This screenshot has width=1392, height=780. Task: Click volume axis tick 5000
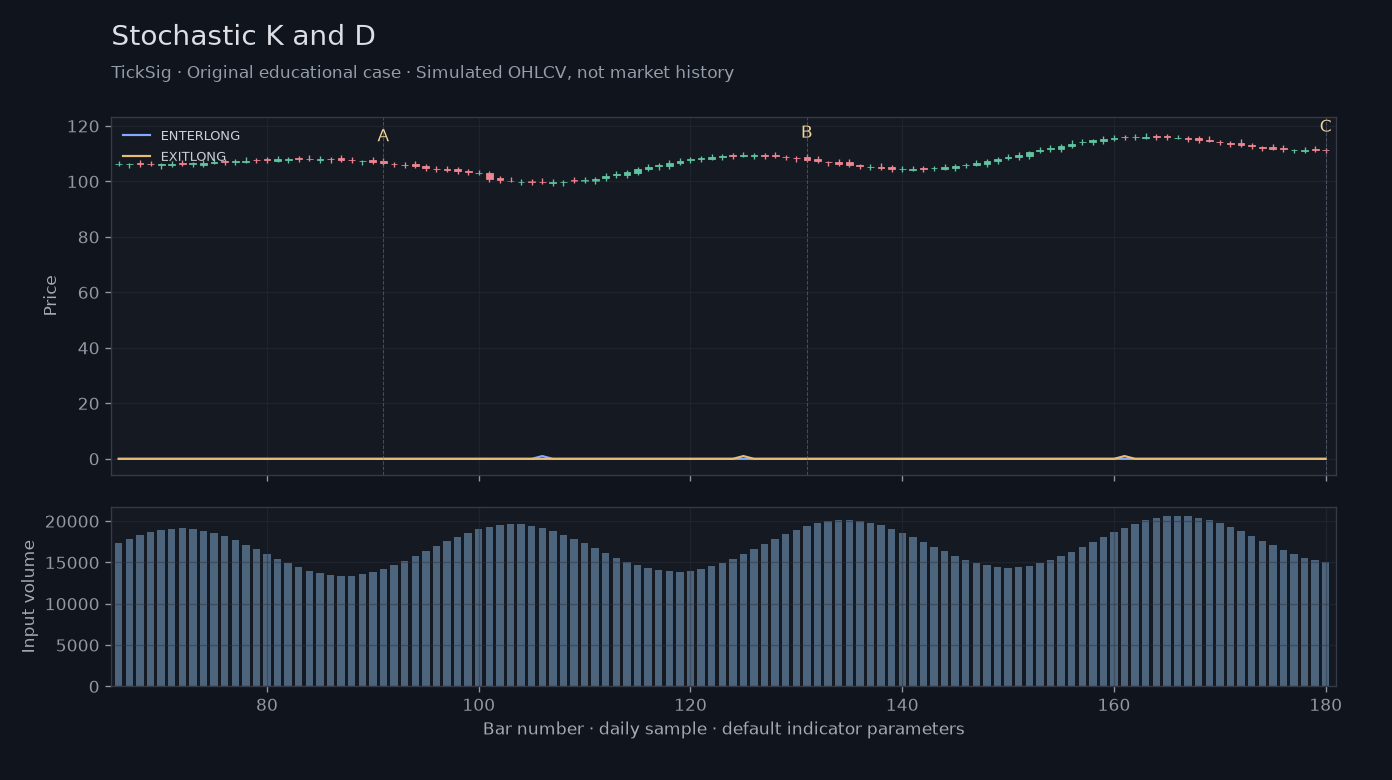coord(76,646)
